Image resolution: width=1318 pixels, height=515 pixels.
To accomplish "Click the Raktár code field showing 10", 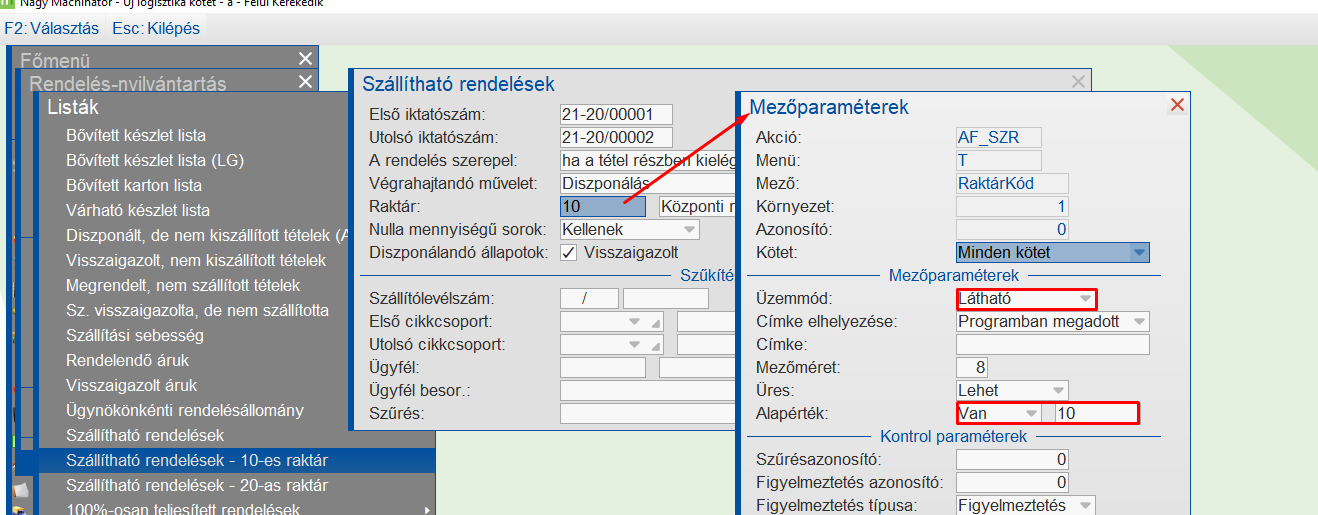I will 603,207.
